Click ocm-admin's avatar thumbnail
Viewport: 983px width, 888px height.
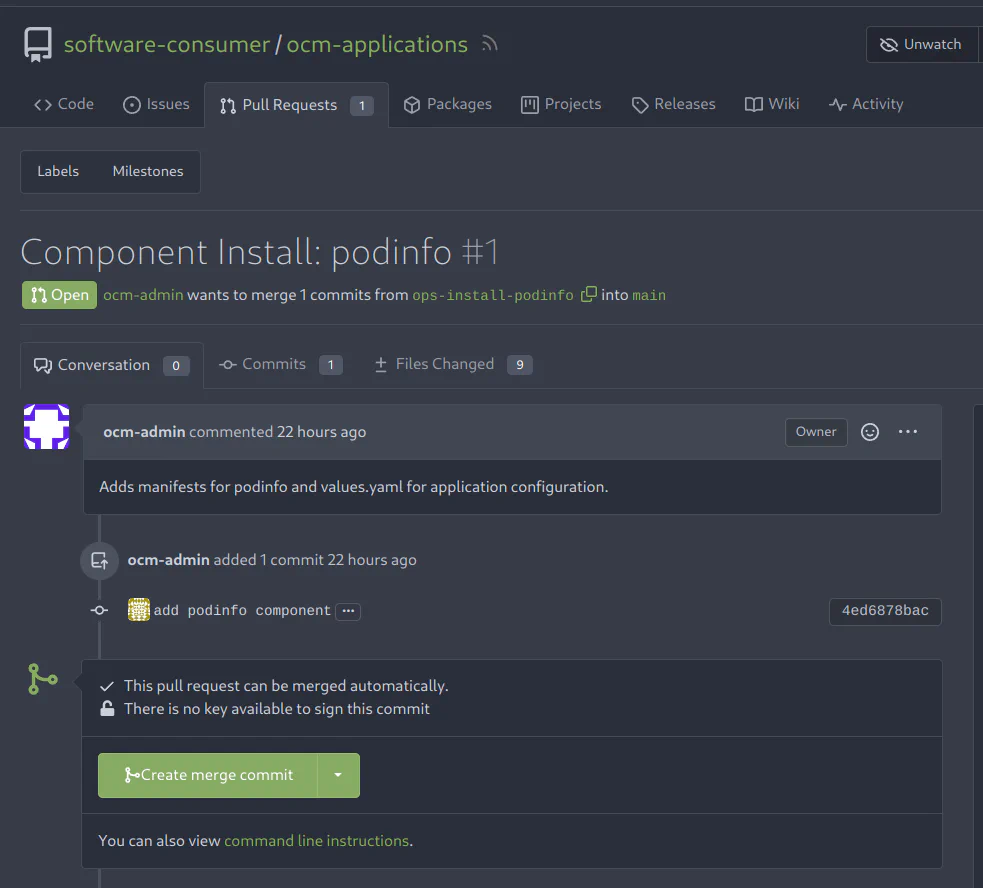click(46, 425)
